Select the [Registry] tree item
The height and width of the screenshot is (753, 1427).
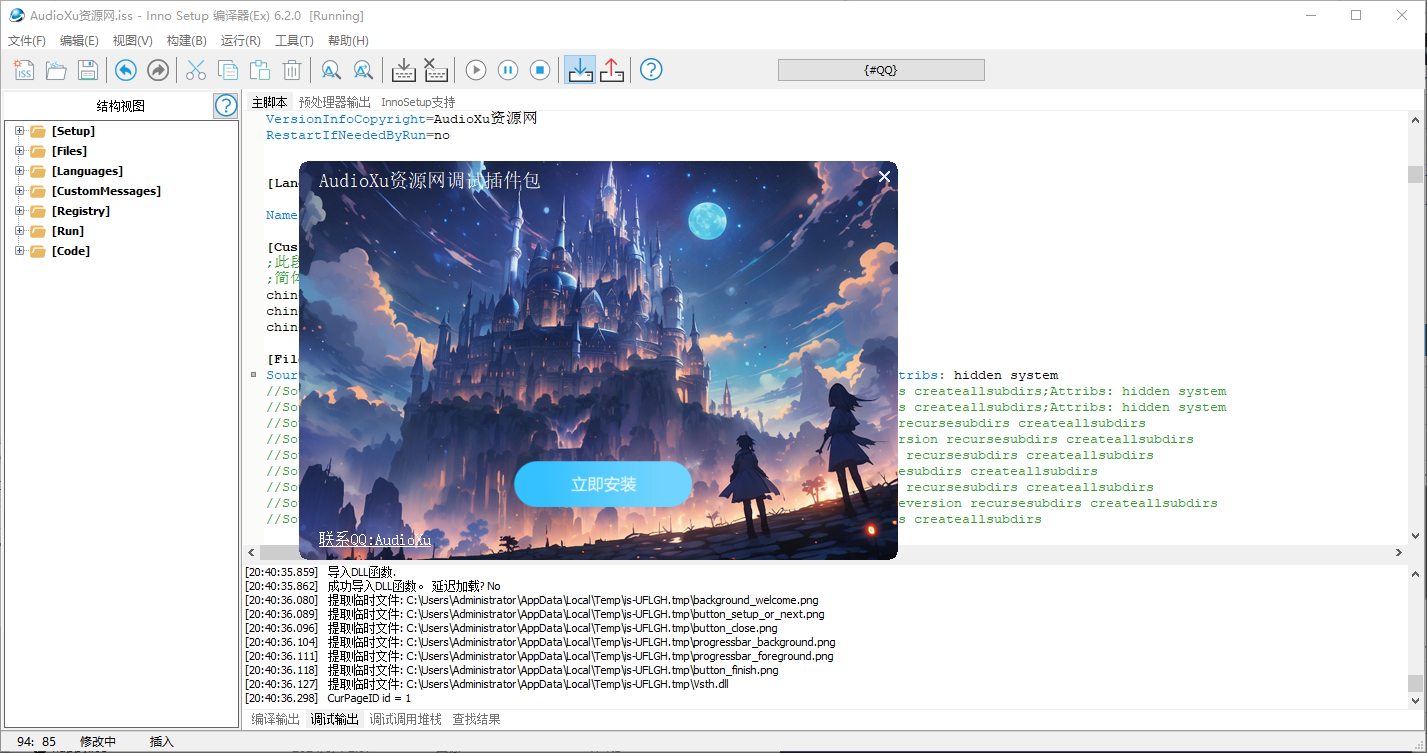coord(81,211)
